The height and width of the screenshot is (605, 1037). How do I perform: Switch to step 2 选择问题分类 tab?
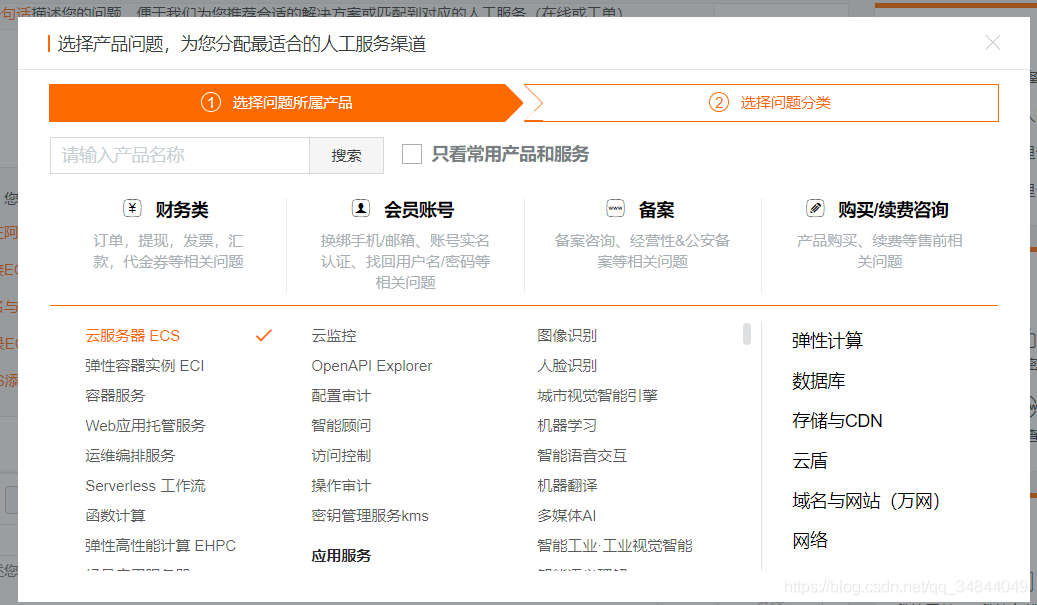tap(761, 102)
